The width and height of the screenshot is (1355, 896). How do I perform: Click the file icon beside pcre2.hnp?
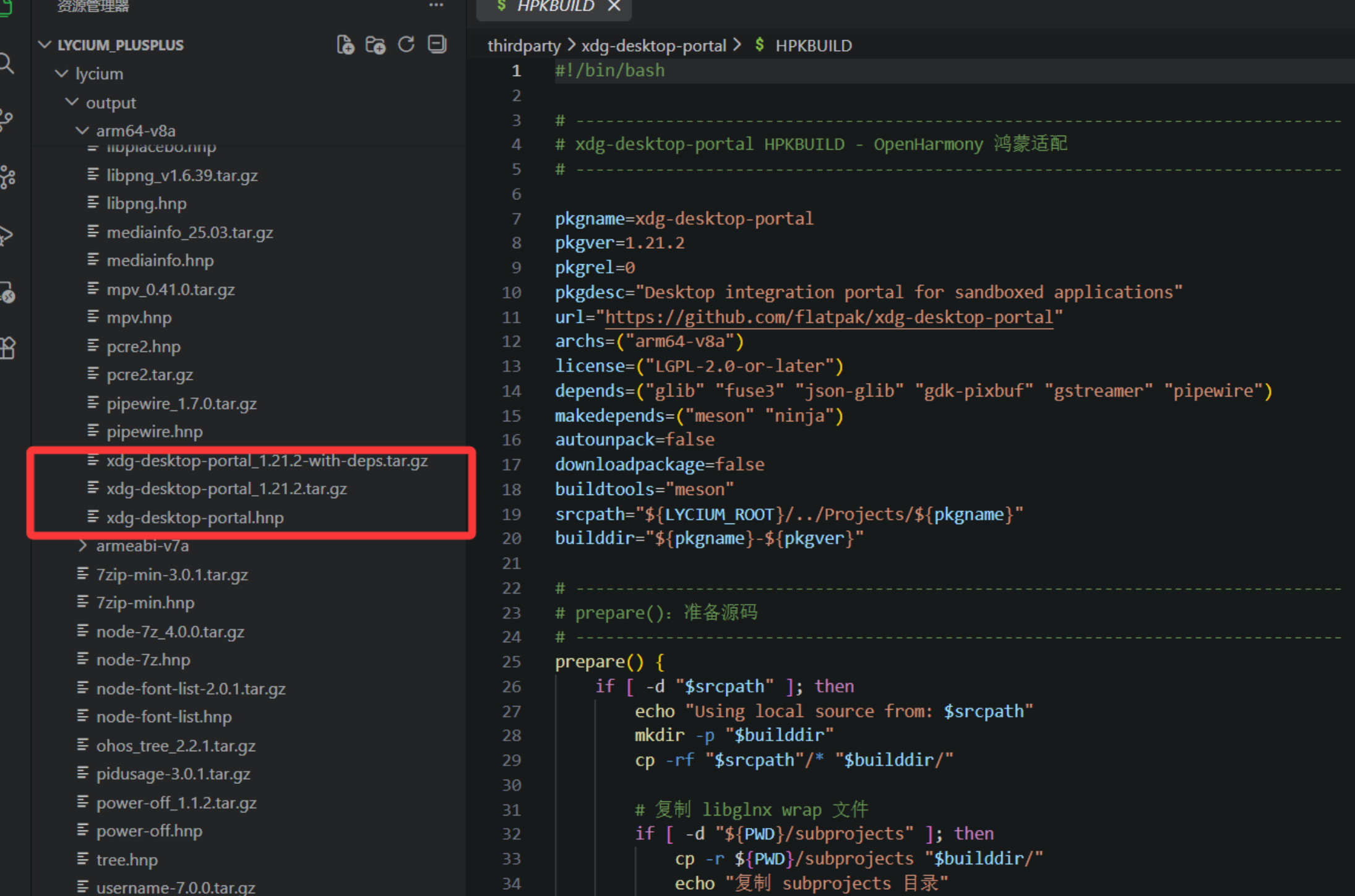pos(93,346)
